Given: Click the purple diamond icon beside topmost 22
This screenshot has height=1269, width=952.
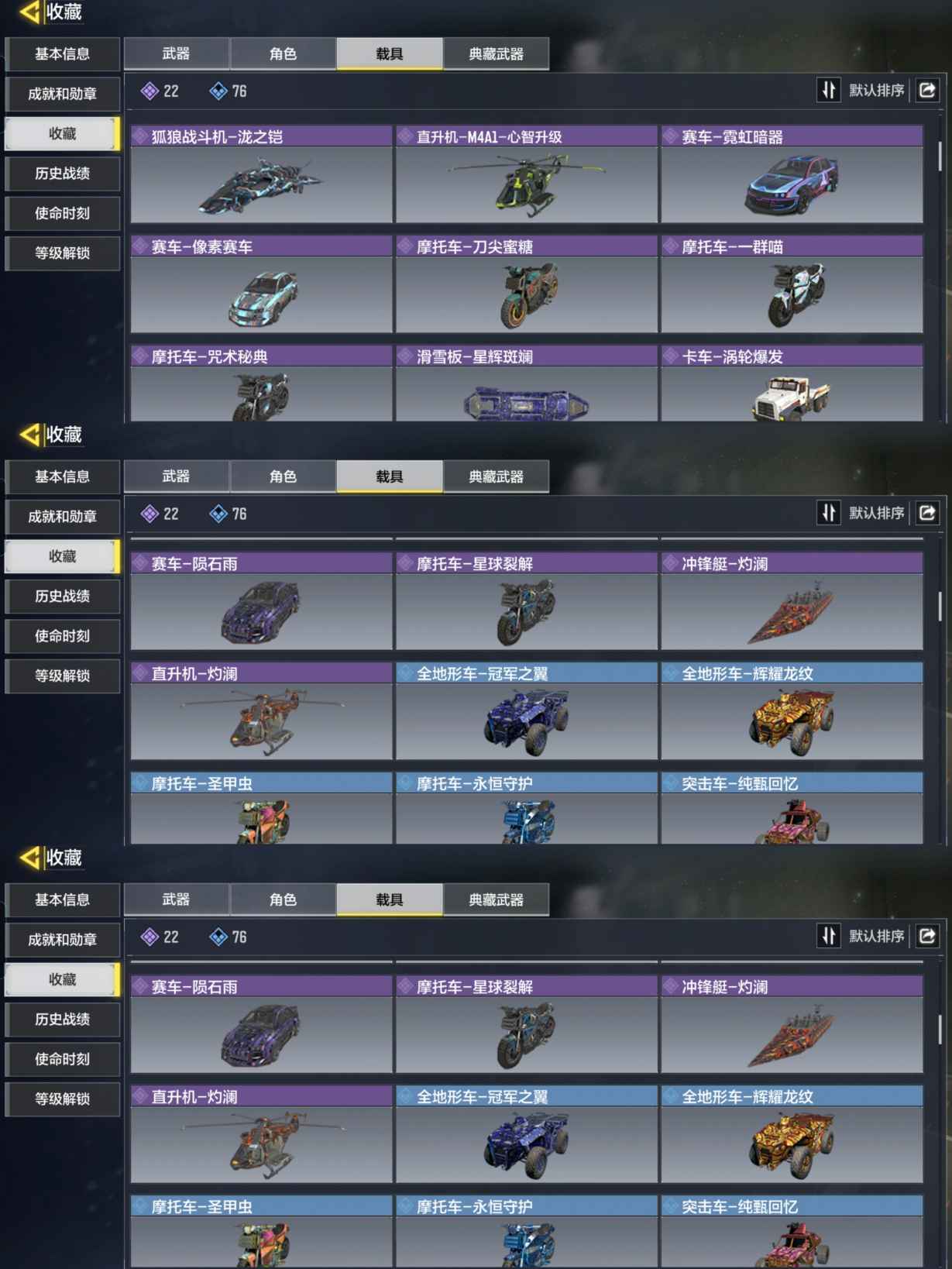Looking at the screenshot, I should click(x=150, y=91).
